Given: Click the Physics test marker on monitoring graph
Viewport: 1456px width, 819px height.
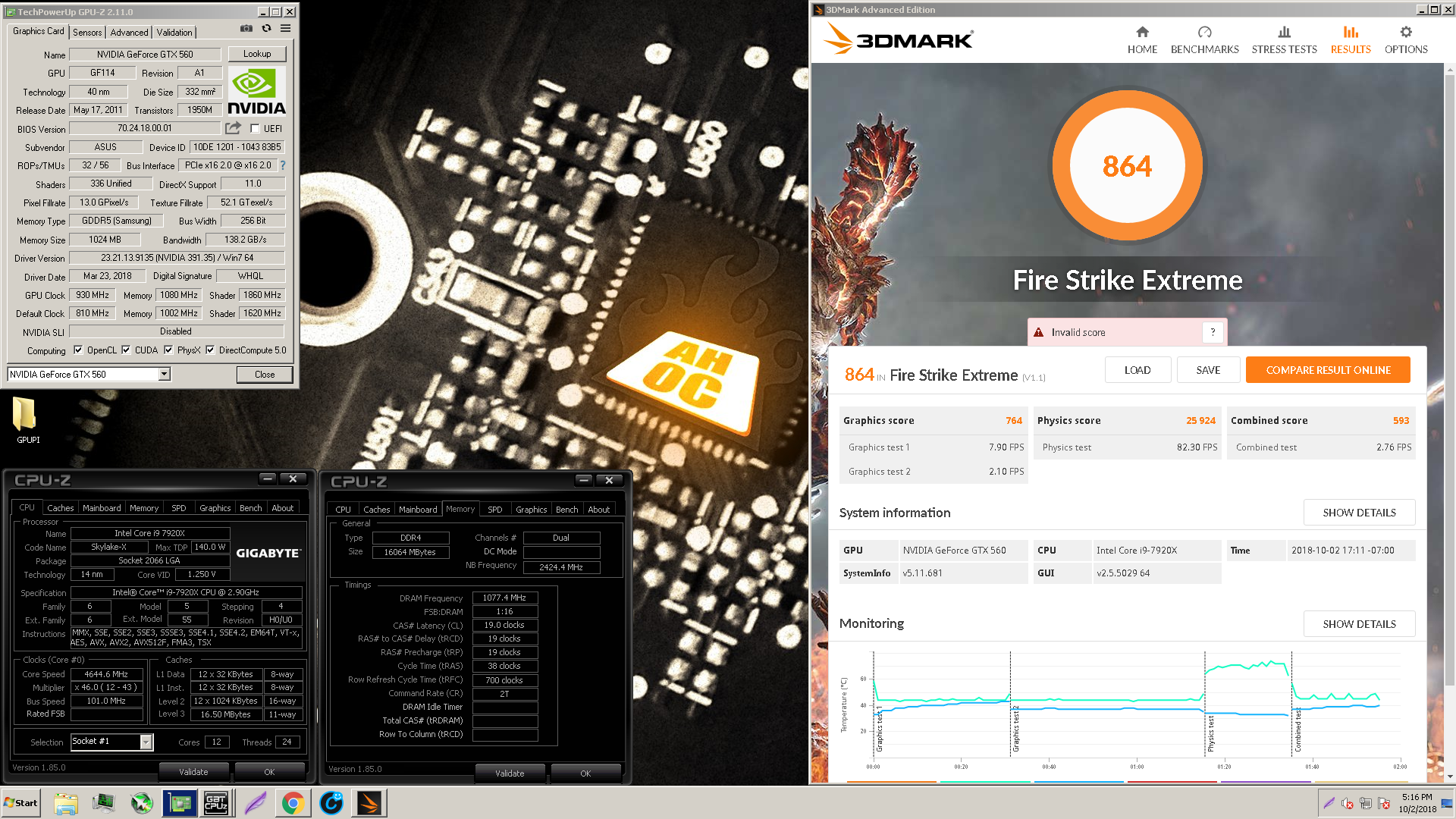Looking at the screenshot, I should (1210, 733).
